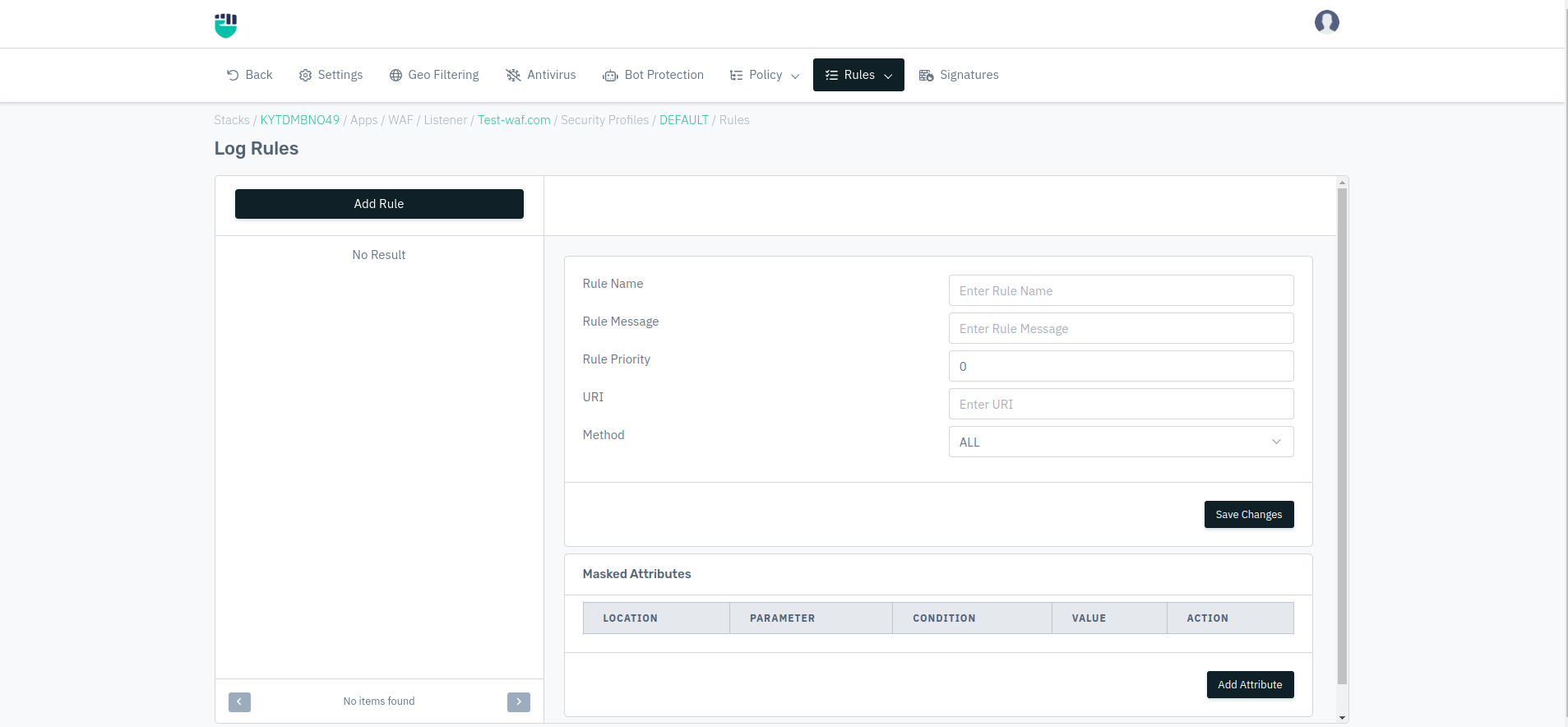Follow the KYTDMBNO49 breadcrumb link
Image resolution: width=1568 pixels, height=727 pixels.
(x=300, y=120)
